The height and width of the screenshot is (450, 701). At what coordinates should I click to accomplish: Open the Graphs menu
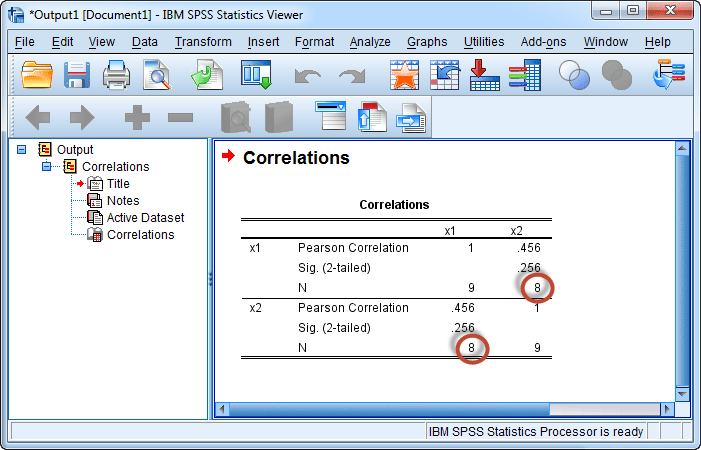(427, 42)
